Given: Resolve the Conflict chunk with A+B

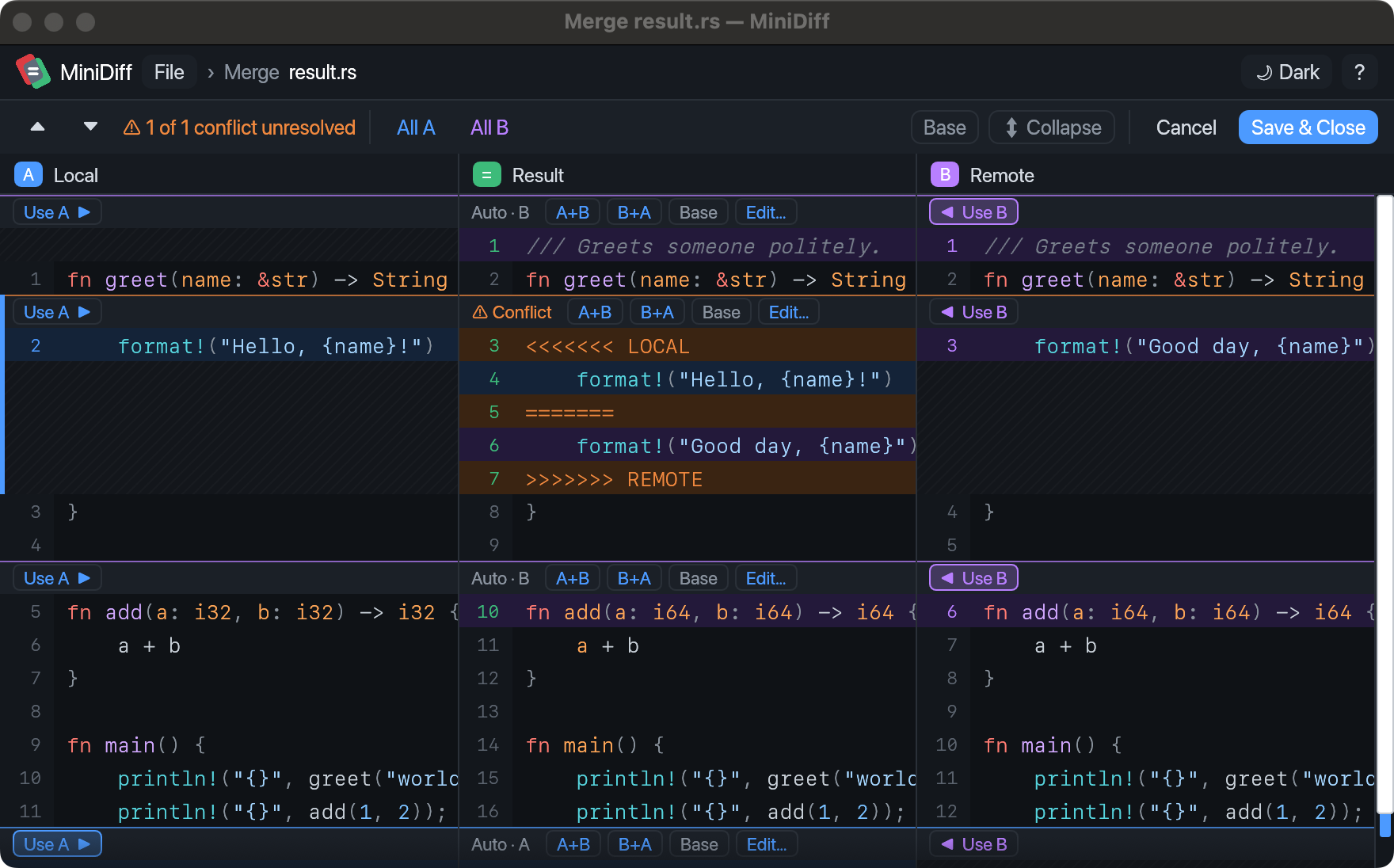Looking at the screenshot, I should [x=595, y=312].
